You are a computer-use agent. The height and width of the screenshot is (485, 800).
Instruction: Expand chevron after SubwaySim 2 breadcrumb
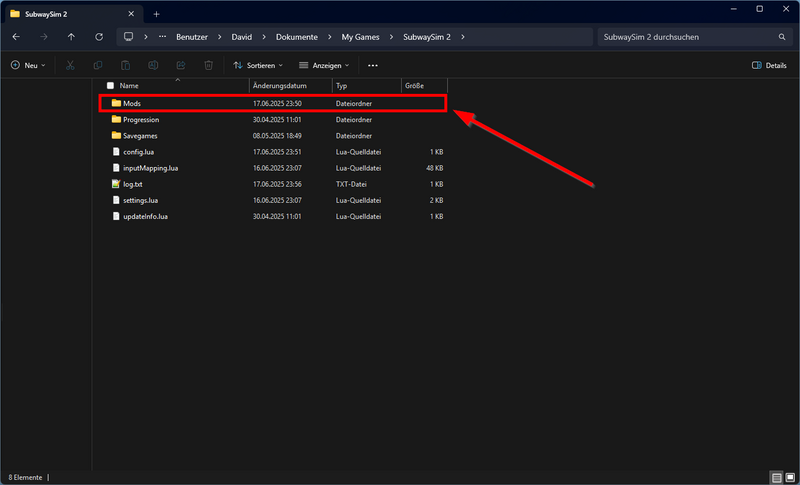pyautogui.click(x=463, y=37)
